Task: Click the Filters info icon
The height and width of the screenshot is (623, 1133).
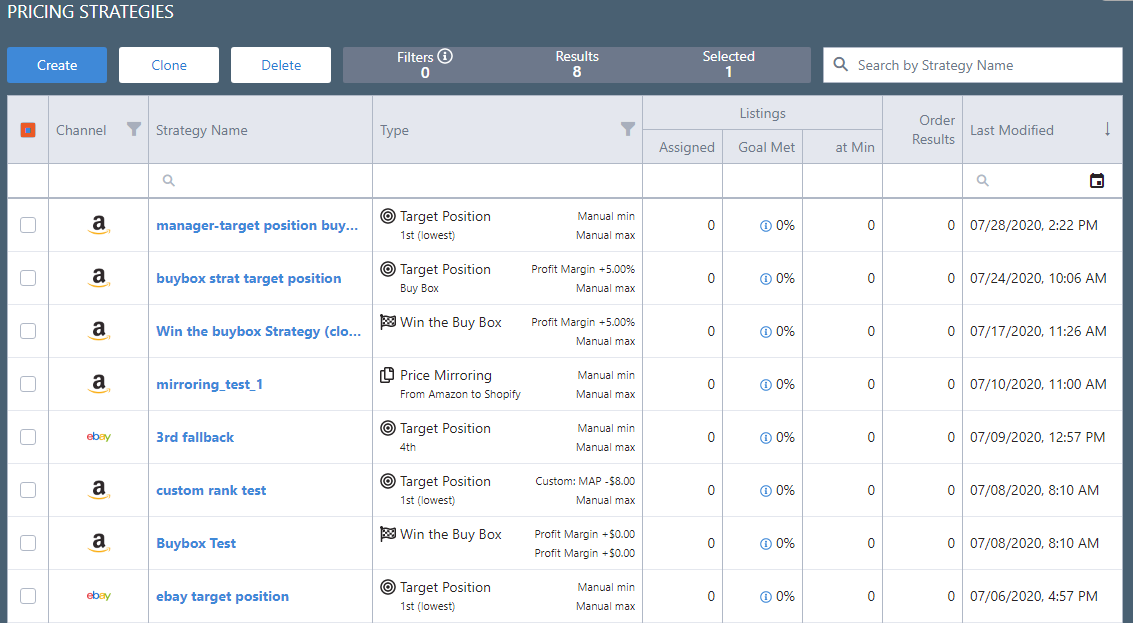Action: coord(445,57)
